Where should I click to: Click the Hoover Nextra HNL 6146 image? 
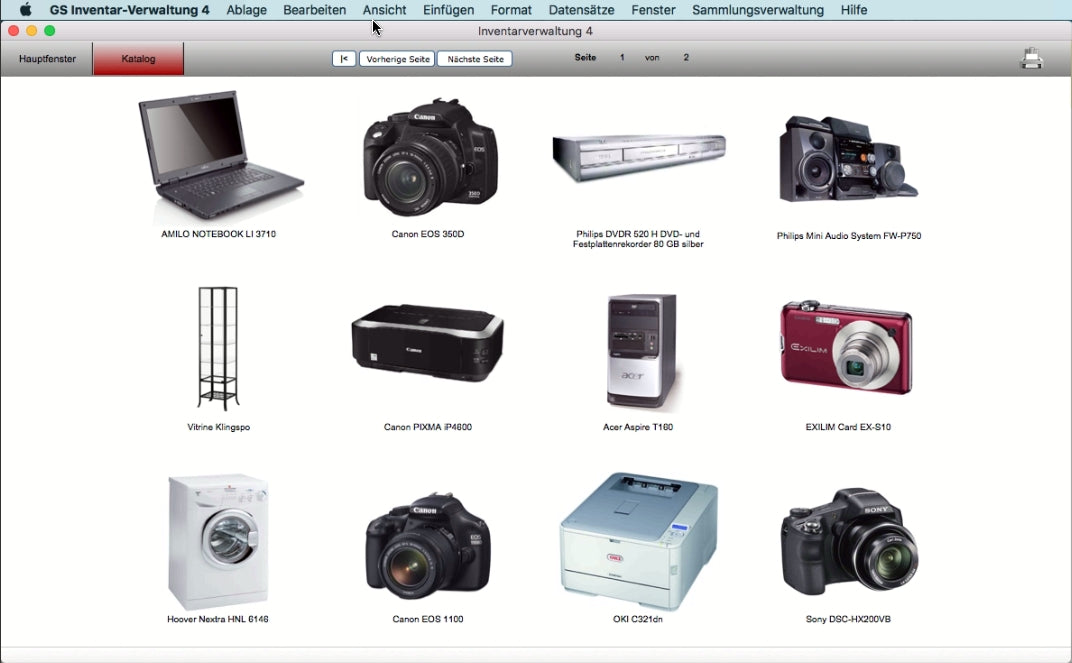(x=218, y=540)
